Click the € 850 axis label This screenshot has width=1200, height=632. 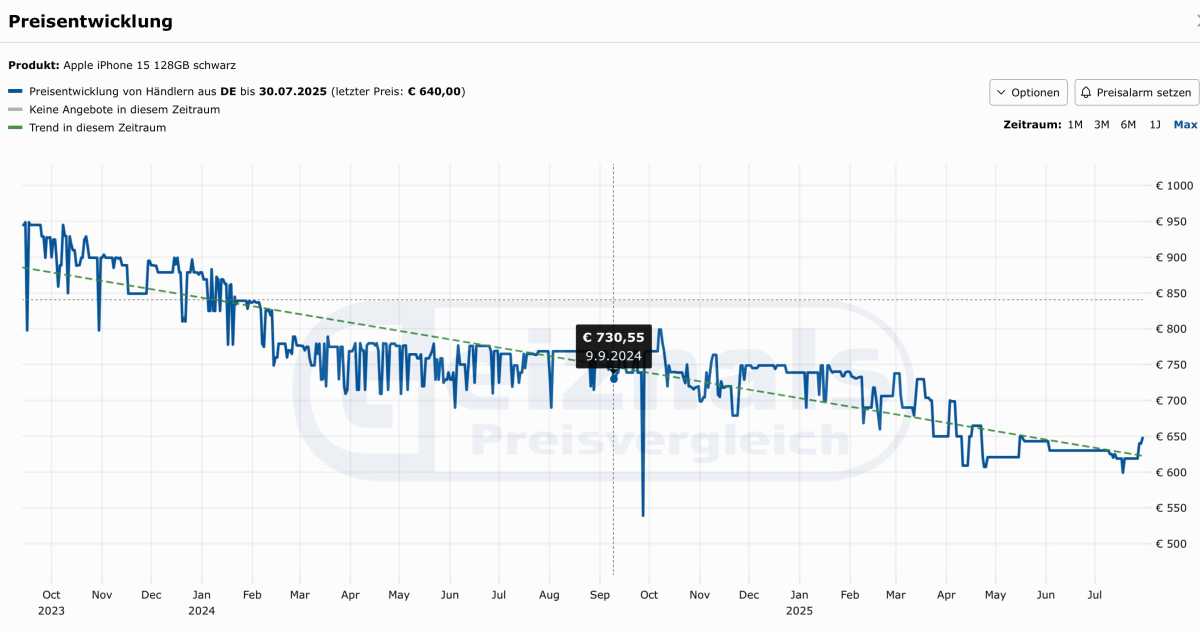coord(1172,294)
